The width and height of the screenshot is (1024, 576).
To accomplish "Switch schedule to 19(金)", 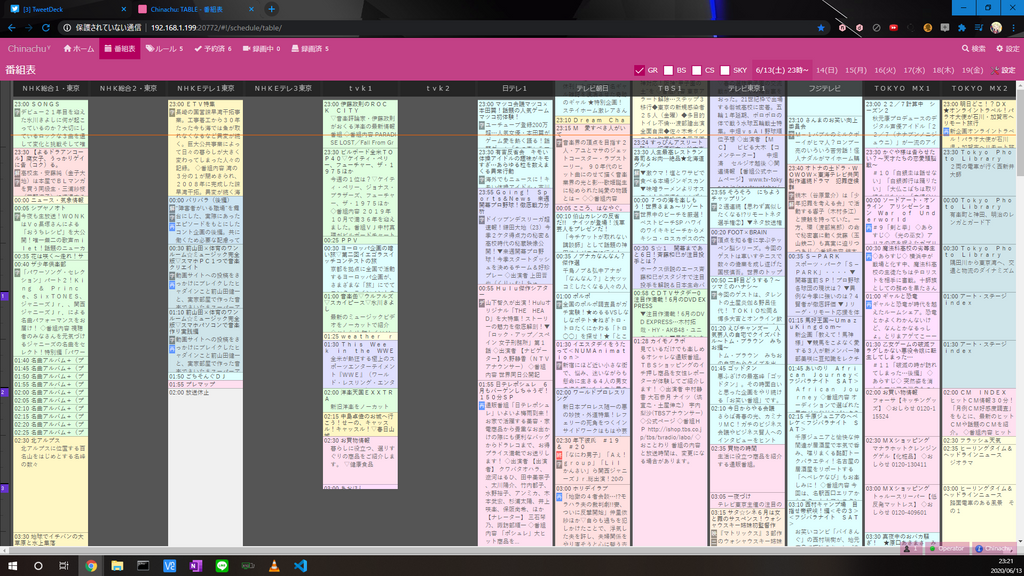I will tap(972, 71).
